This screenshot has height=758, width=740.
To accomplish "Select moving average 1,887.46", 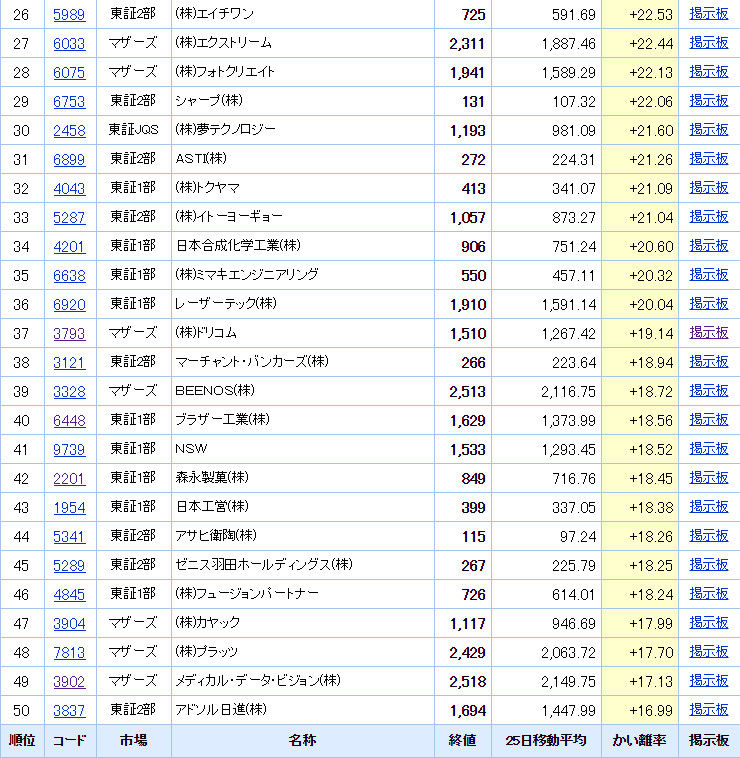I will [x=568, y=44].
